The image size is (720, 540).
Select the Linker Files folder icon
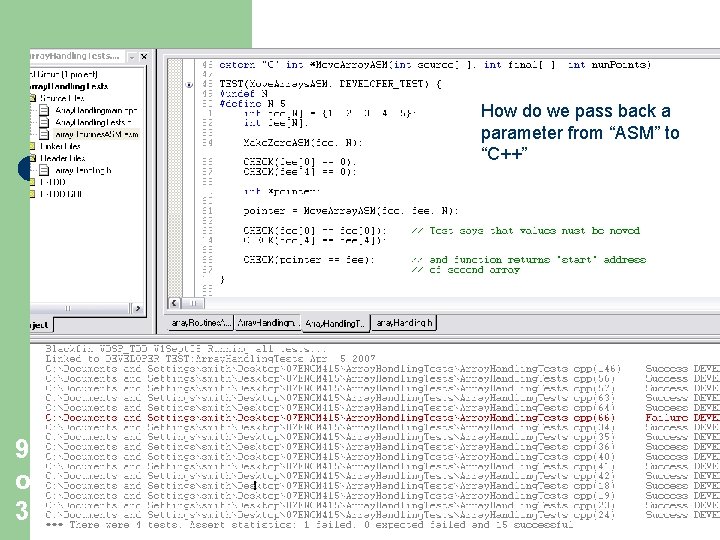click(33, 146)
